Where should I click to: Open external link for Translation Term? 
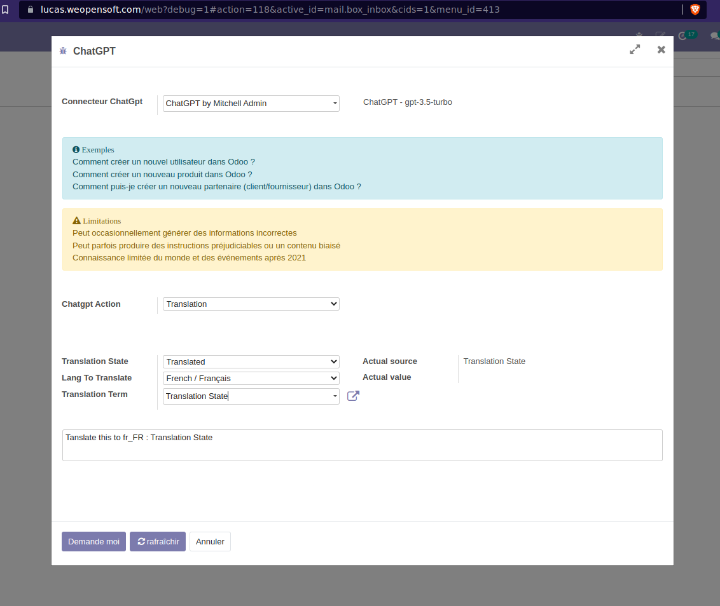[353, 396]
